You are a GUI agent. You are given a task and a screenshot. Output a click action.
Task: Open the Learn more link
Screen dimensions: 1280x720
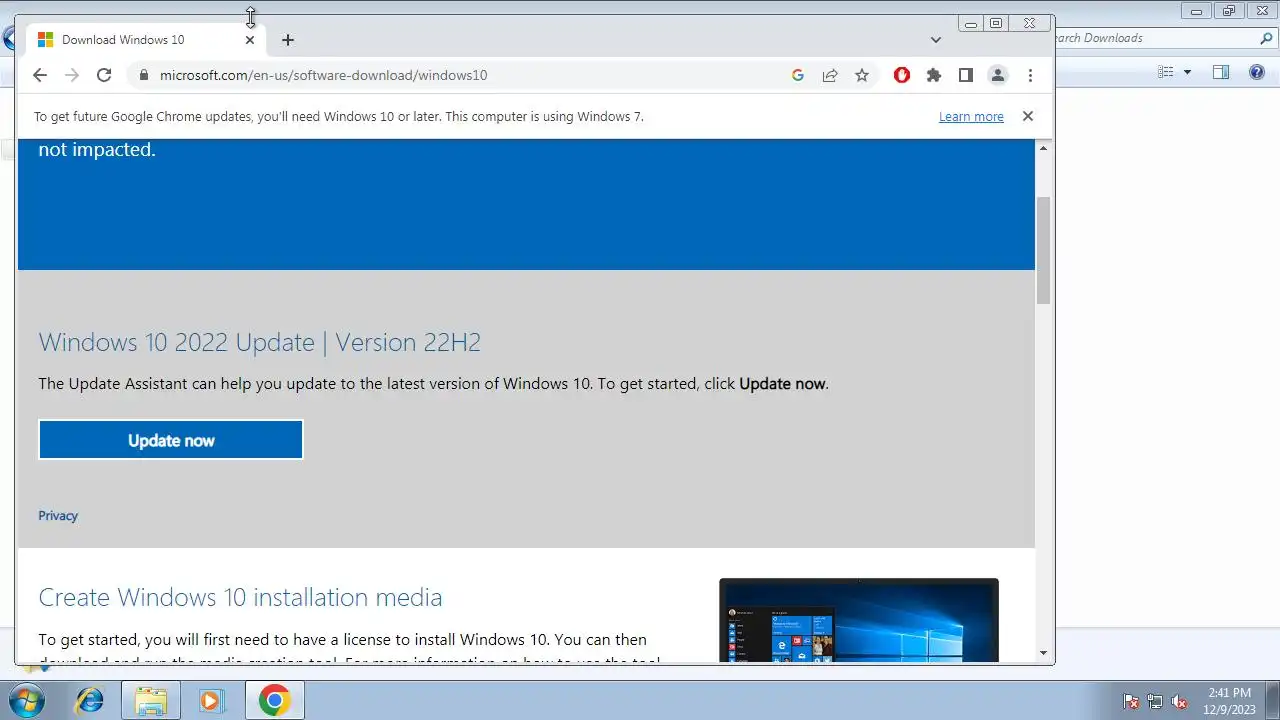tap(971, 117)
